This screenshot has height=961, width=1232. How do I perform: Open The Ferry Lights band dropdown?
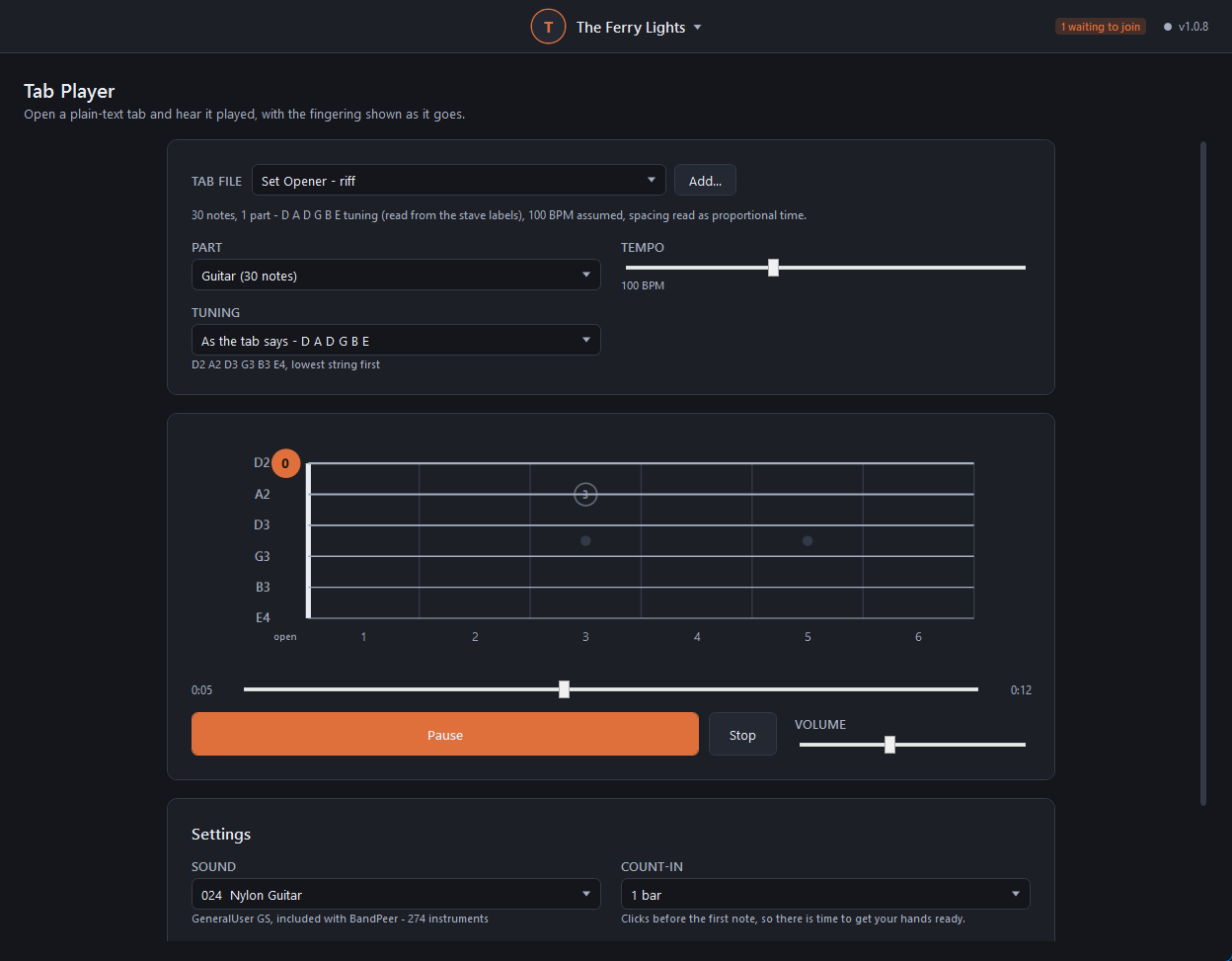tap(639, 28)
